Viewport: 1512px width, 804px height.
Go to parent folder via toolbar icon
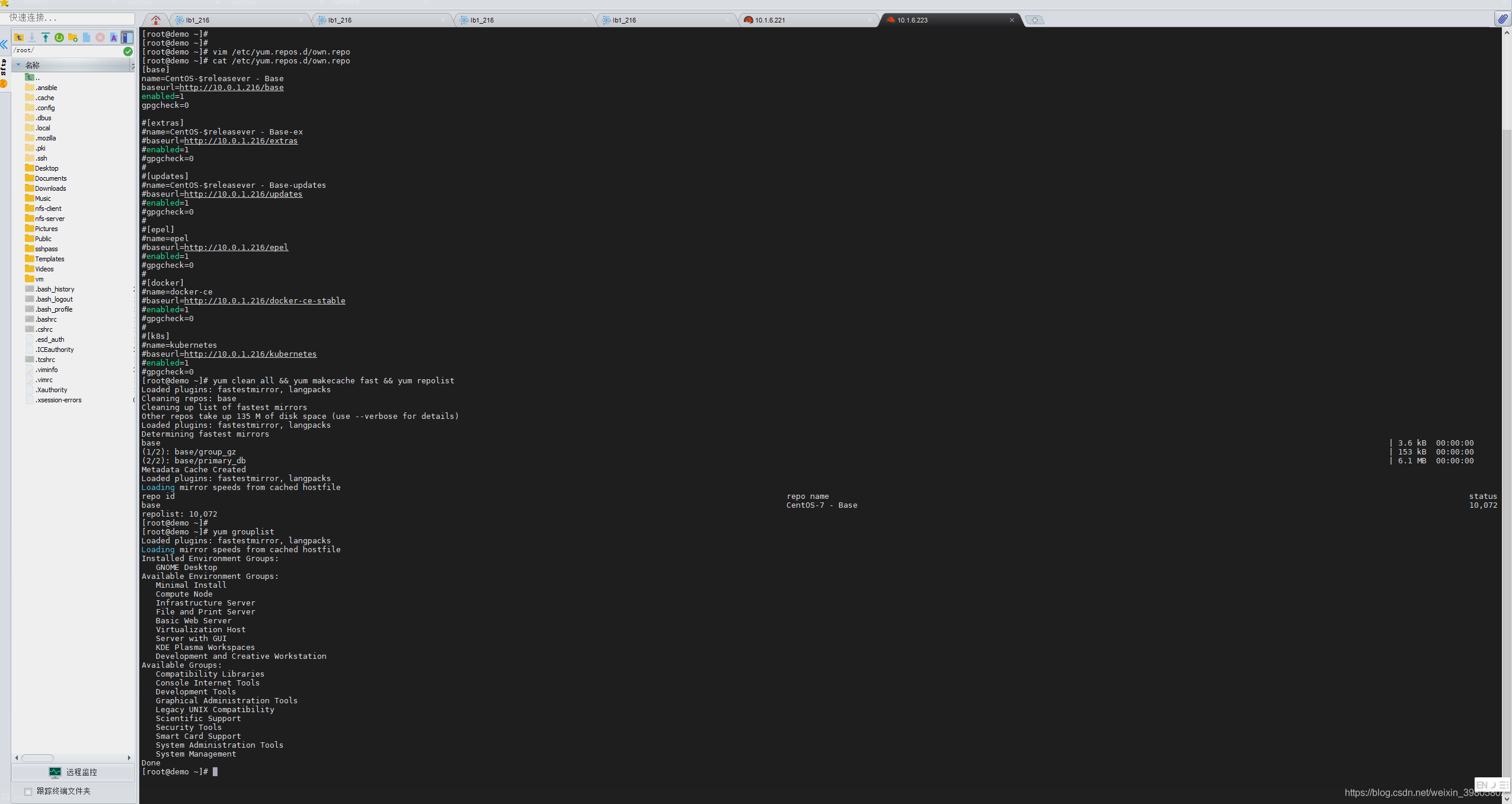[18, 37]
